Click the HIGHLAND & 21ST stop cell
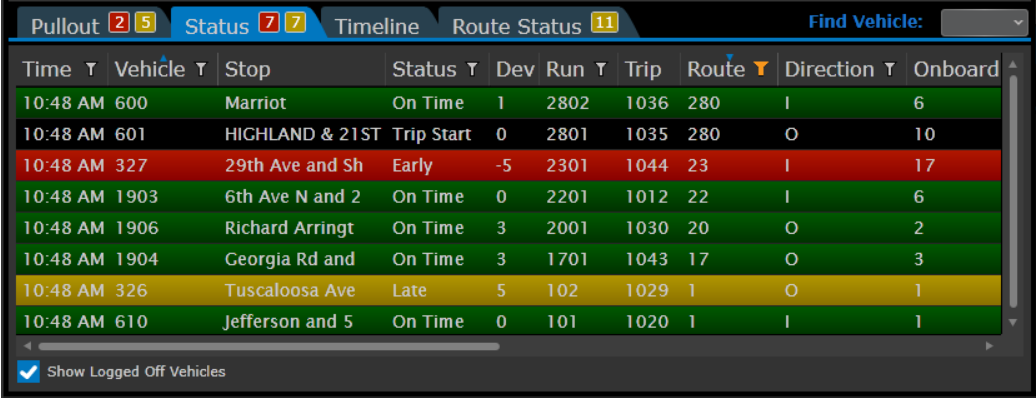Viewport: 1036px width, 398px height. pos(303,134)
